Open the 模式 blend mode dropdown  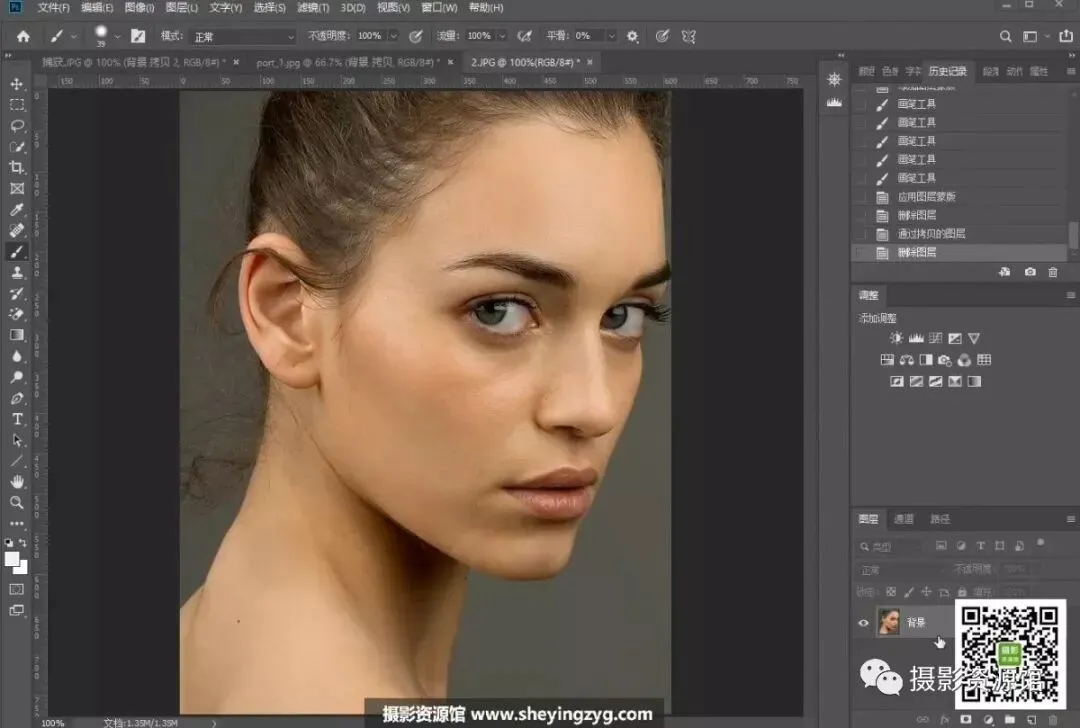click(244, 36)
